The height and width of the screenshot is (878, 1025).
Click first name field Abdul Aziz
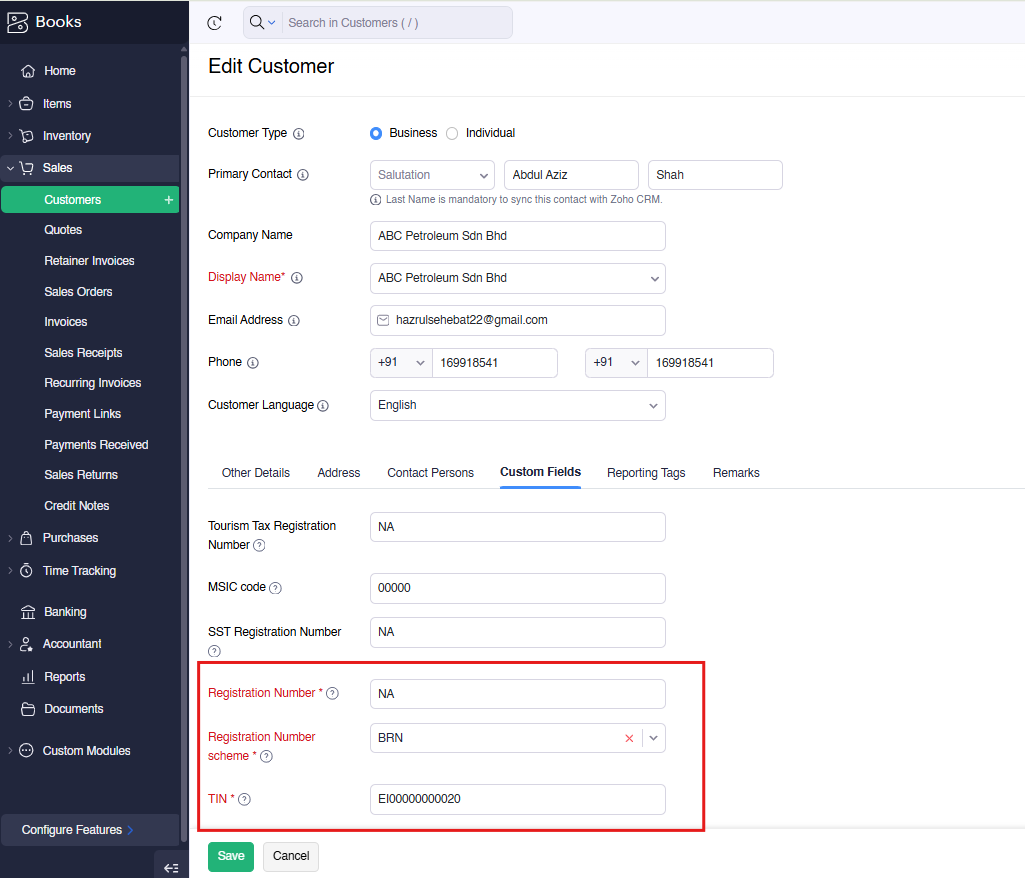click(571, 175)
